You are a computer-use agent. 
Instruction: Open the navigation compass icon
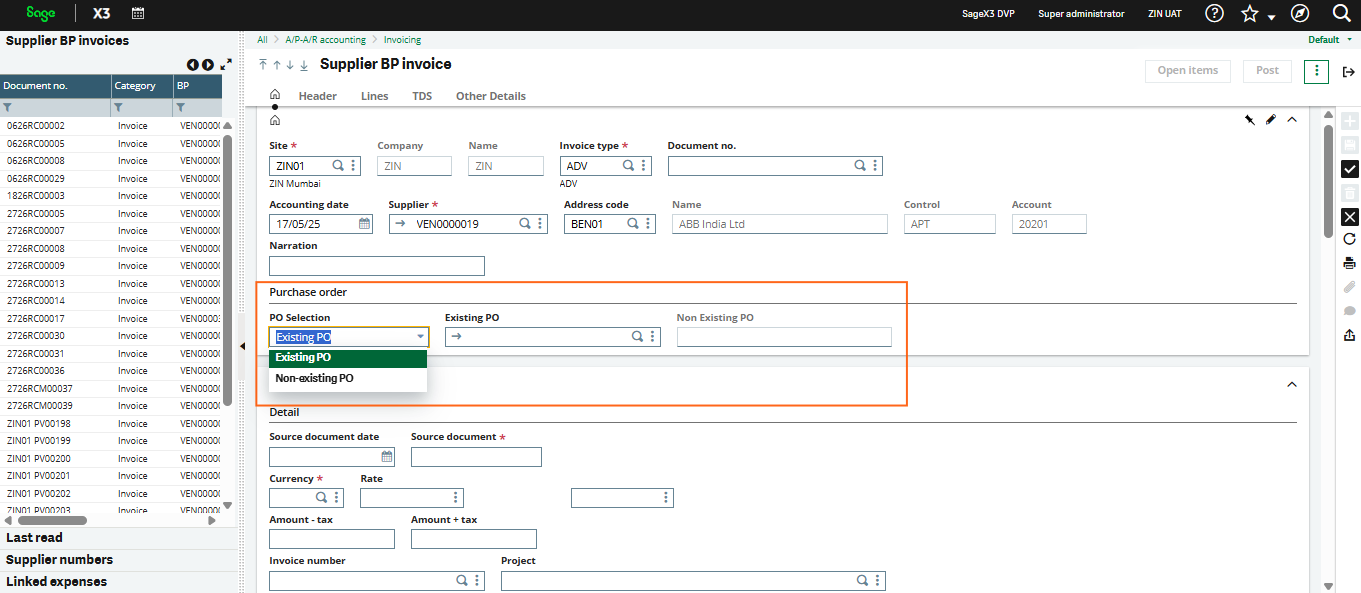click(1299, 13)
